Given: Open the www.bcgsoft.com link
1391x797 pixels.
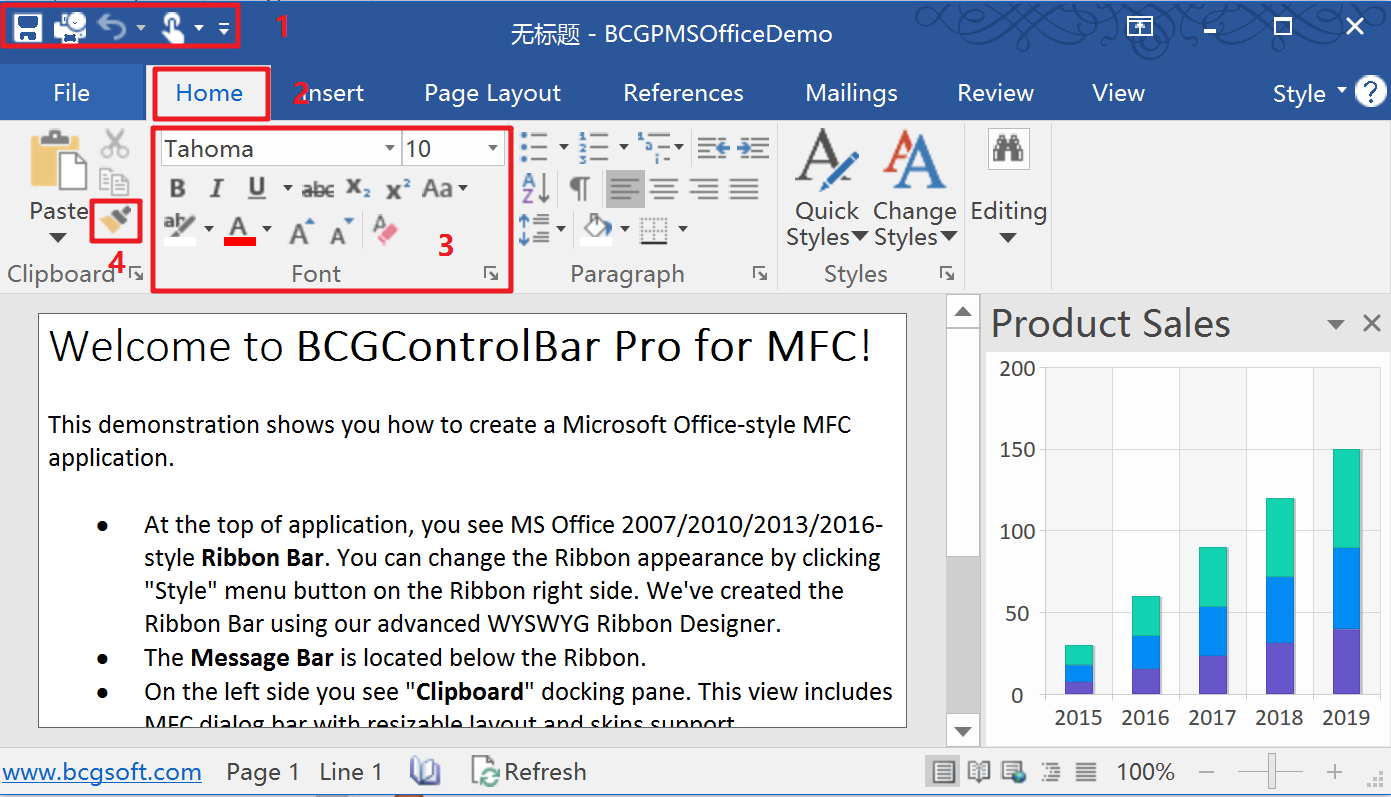Looking at the screenshot, I should point(102,772).
